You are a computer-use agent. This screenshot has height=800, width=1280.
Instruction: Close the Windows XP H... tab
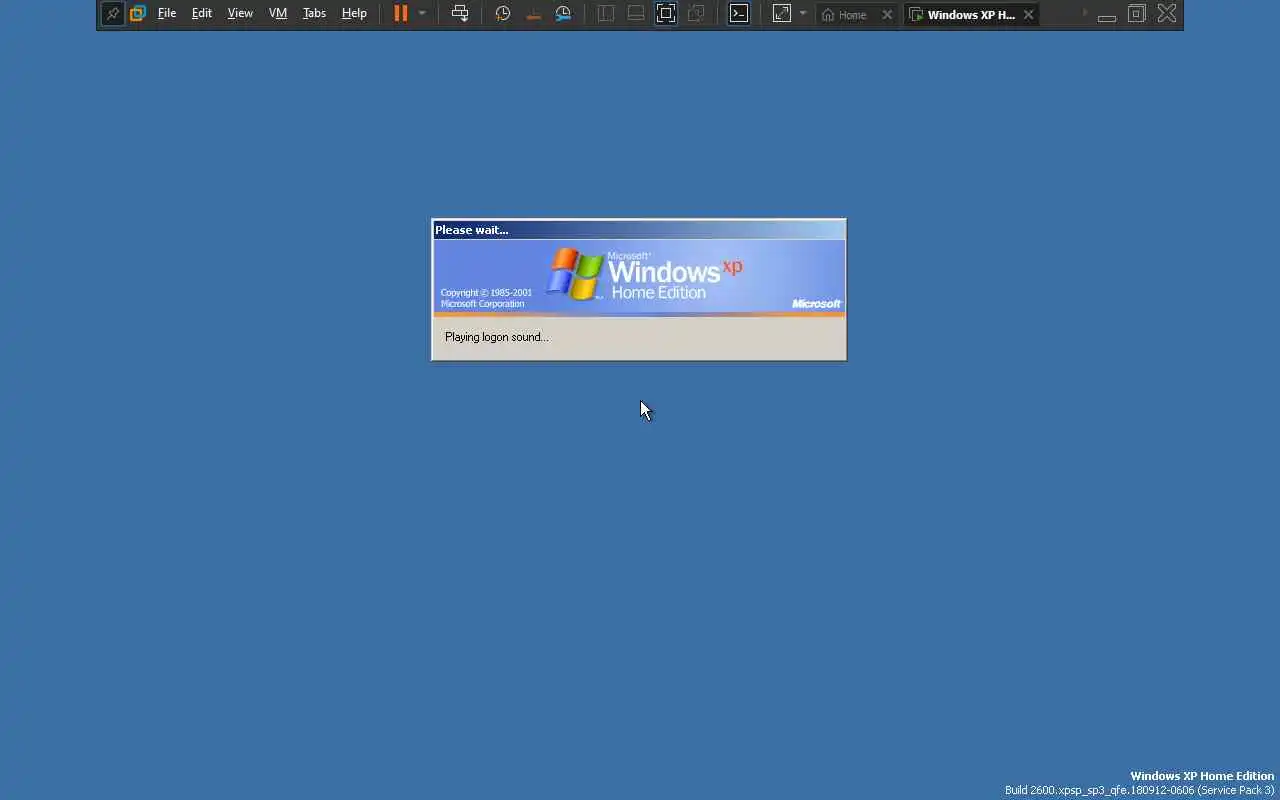tap(1028, 15)
